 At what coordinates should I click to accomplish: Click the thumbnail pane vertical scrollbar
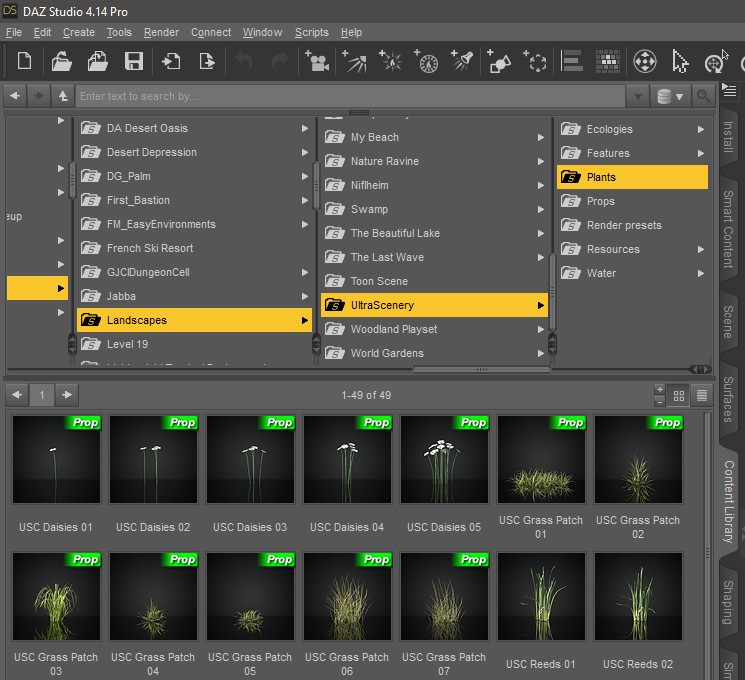(707, 551)
